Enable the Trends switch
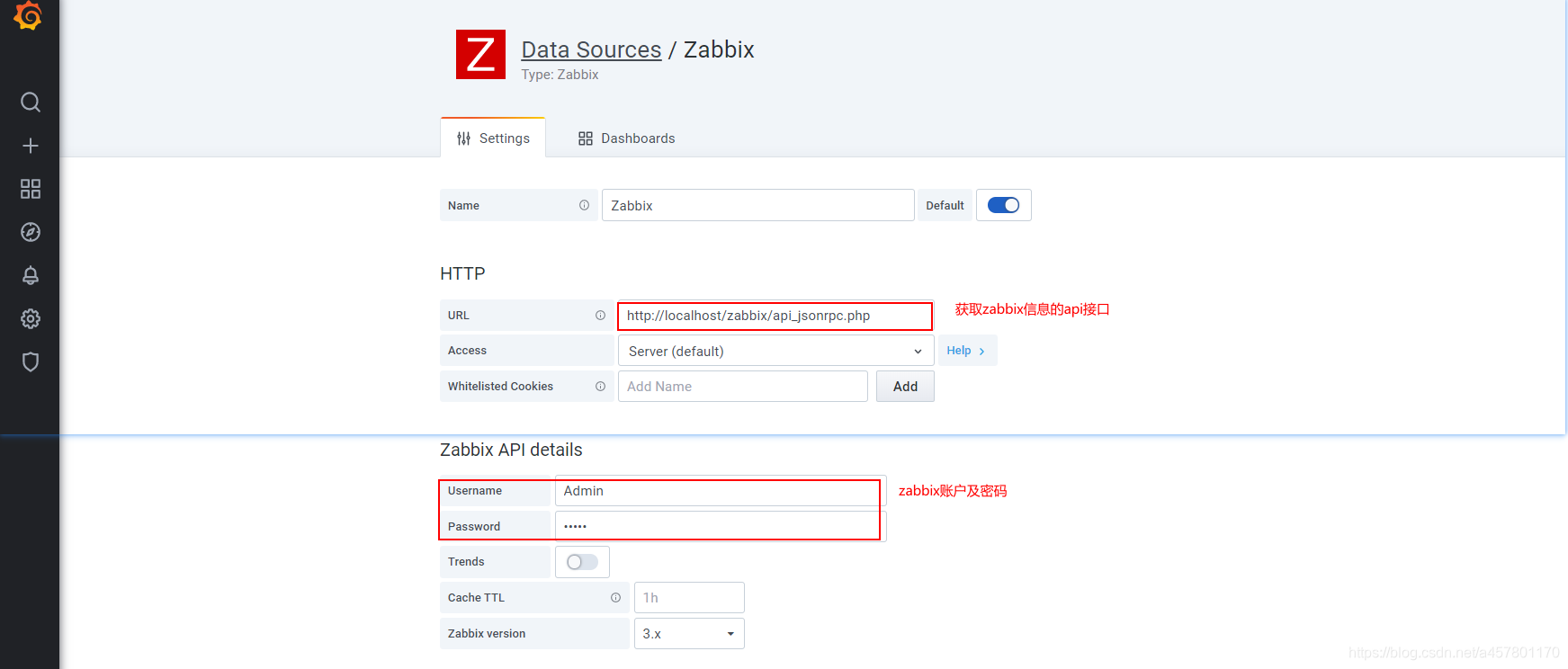This screenshot has height=669, width=1568. click(x=582, y=562)
